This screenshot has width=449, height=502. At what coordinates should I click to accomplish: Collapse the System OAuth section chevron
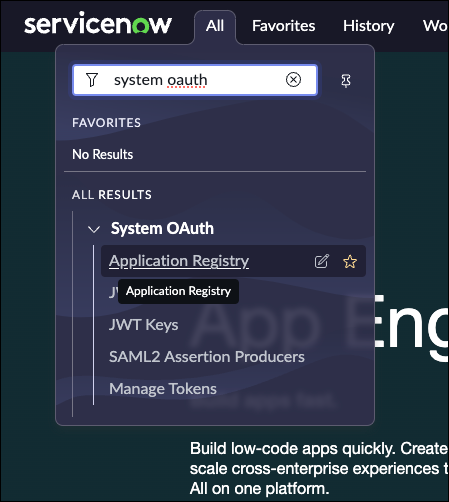pos(94,229)
